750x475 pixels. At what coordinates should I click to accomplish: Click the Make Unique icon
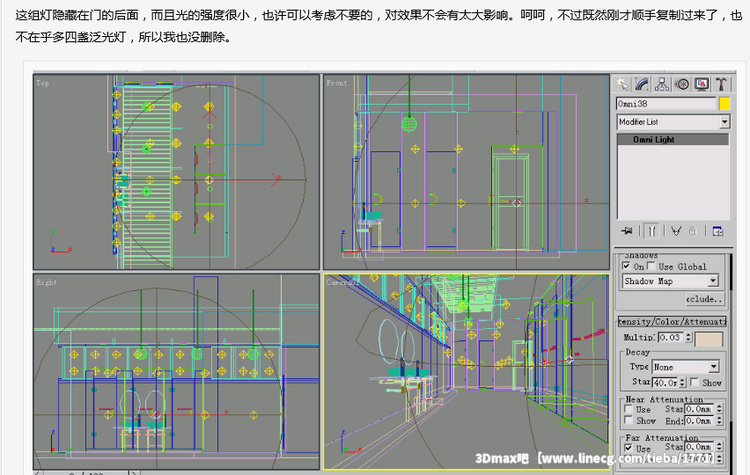coord(676,231)
